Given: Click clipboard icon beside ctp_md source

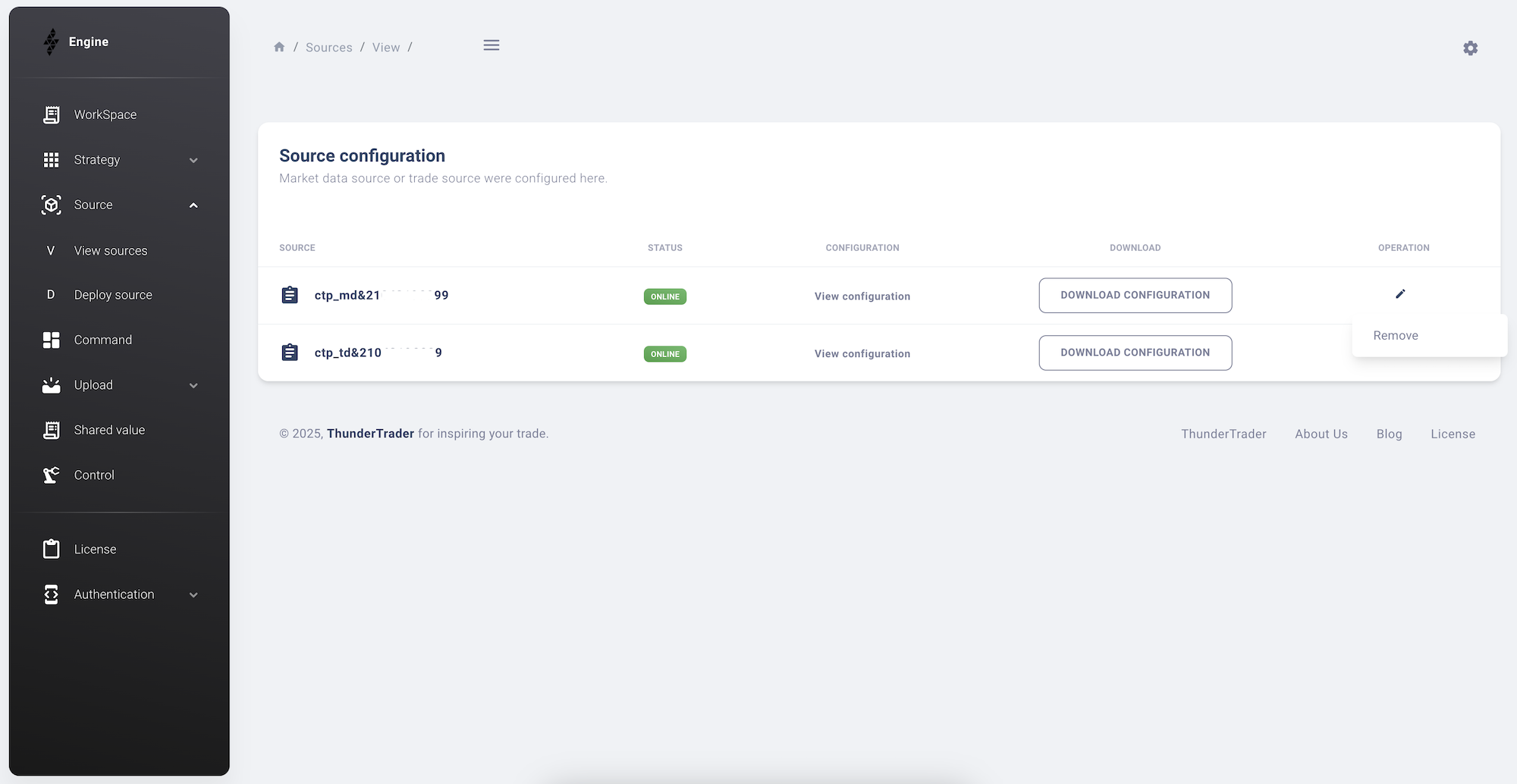Looking at the screenshot, I should [x=290, y=295].
